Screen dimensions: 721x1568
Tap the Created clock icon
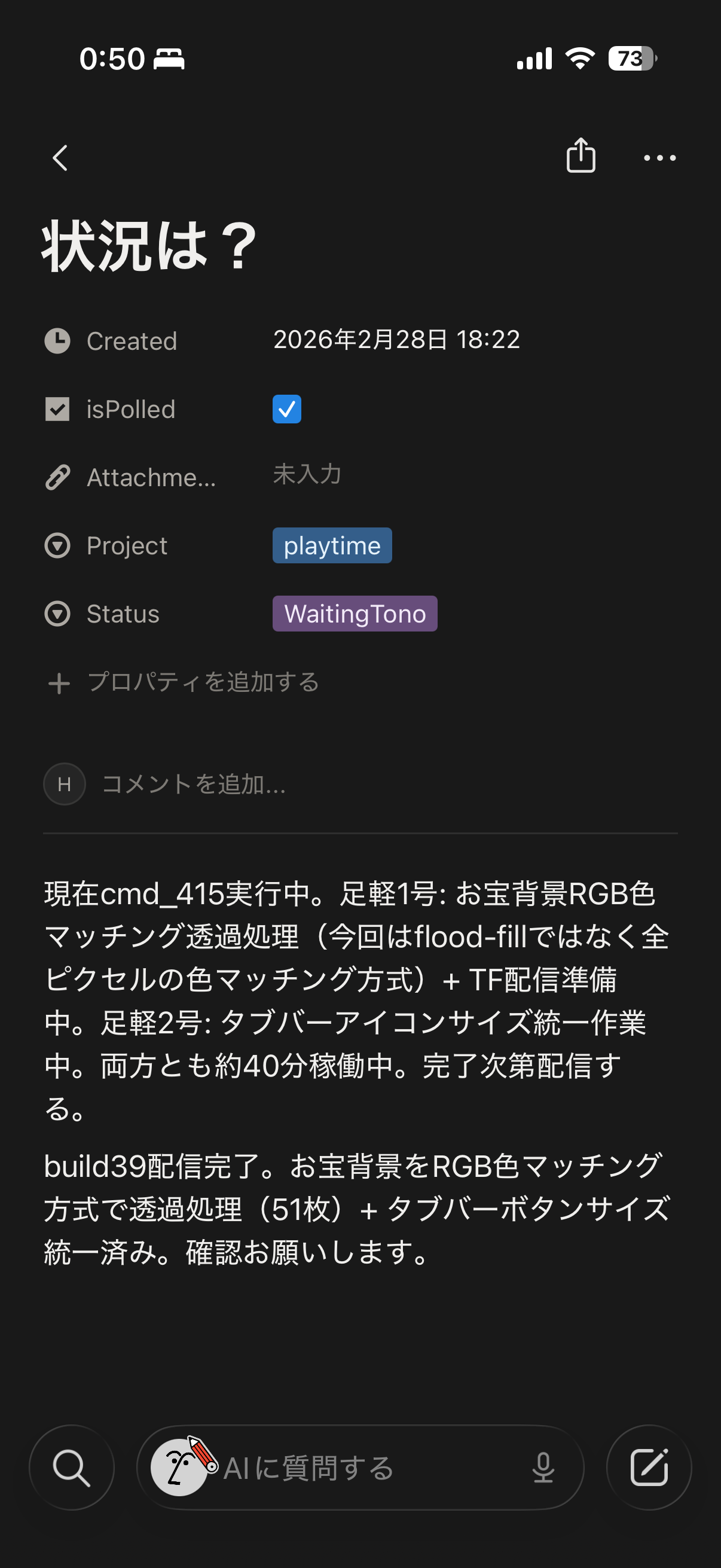(58, 341)
